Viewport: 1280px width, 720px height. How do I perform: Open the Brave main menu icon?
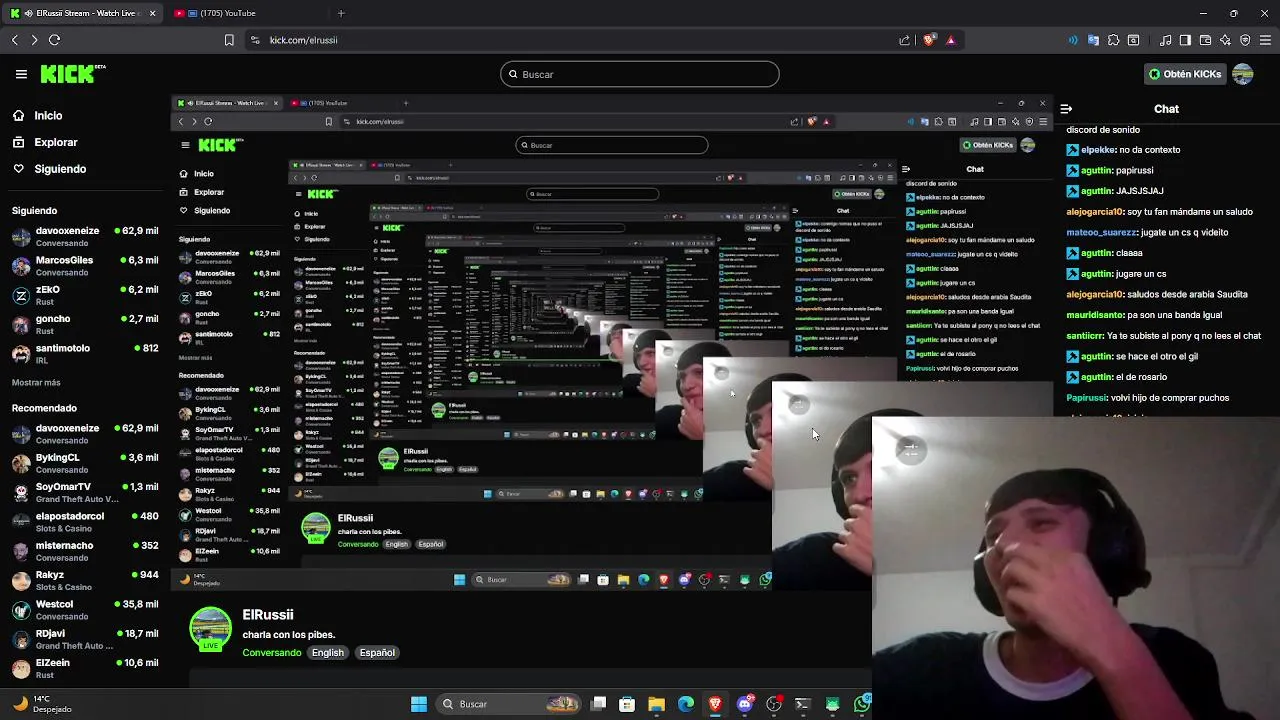[1265, 40]
